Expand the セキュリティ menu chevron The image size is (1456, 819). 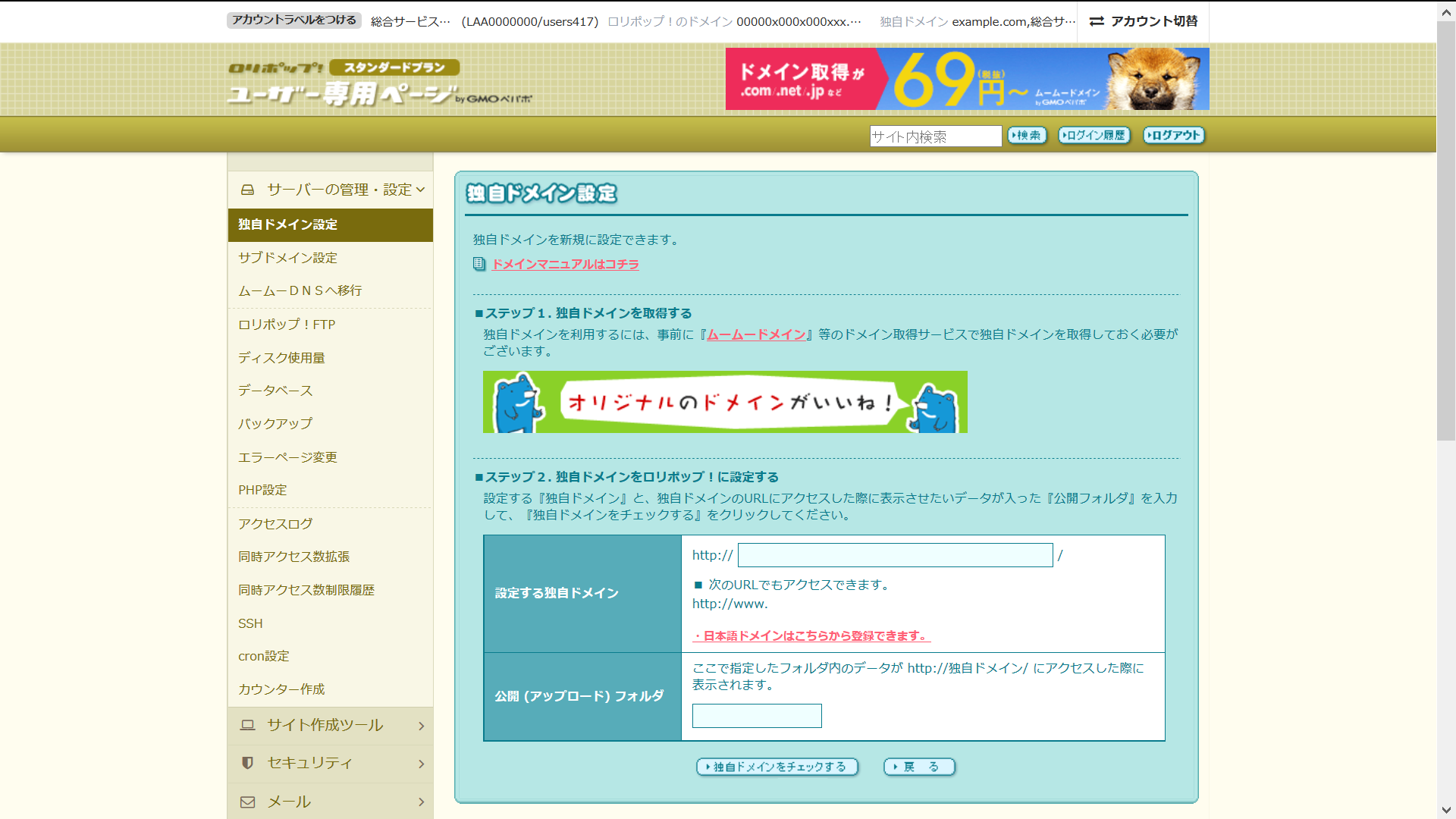[x=421, y=764]
